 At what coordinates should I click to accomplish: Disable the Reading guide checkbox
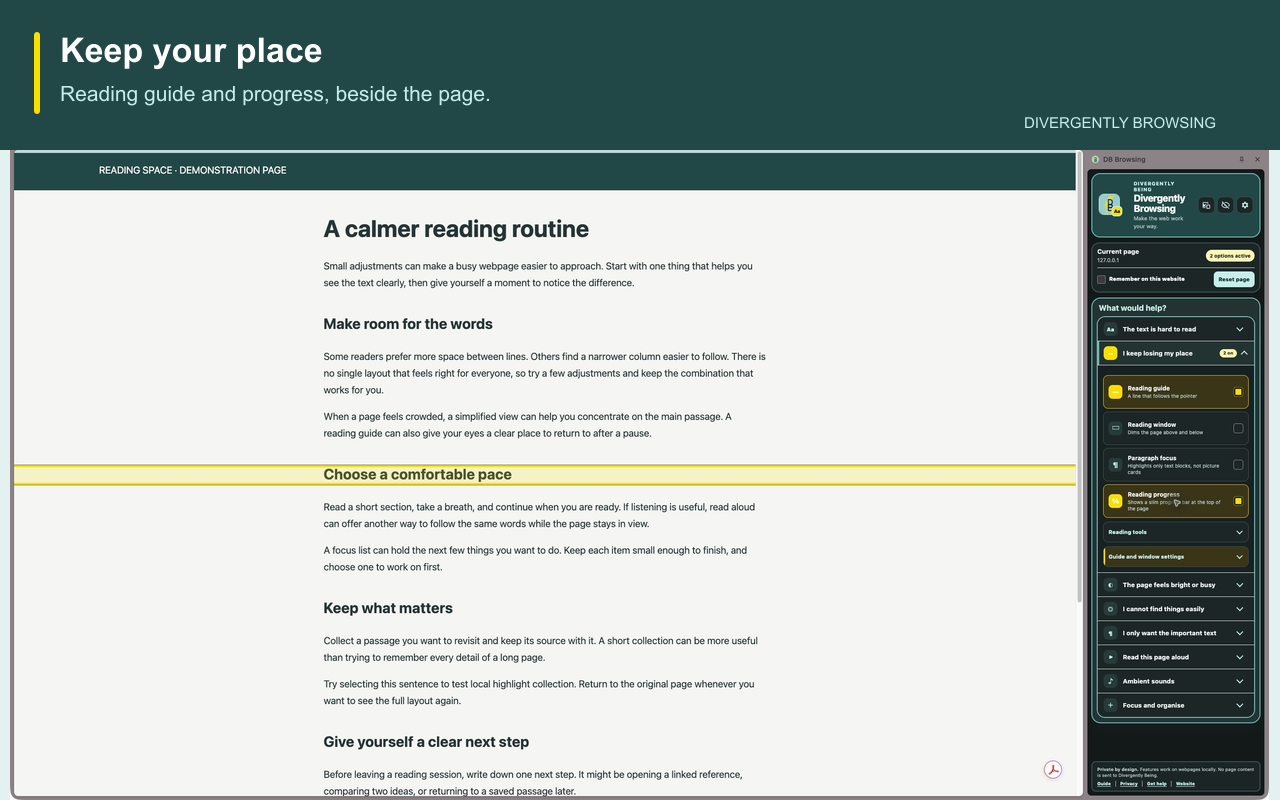pos(1238,392)
